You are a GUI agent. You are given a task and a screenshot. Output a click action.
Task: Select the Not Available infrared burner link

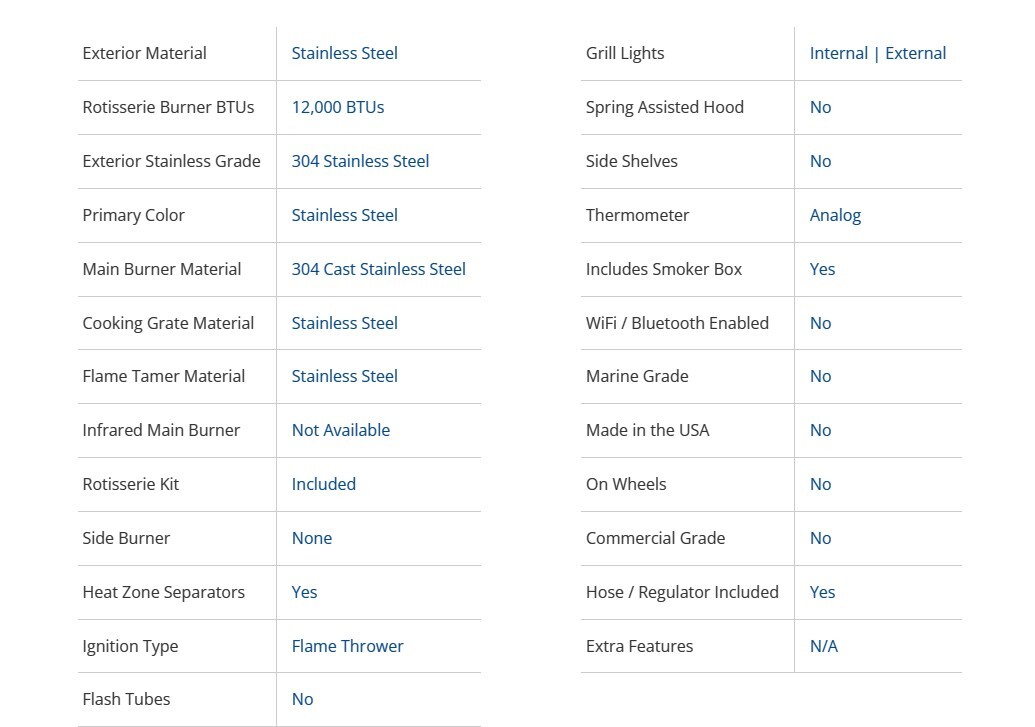click(x=340, y=430)
